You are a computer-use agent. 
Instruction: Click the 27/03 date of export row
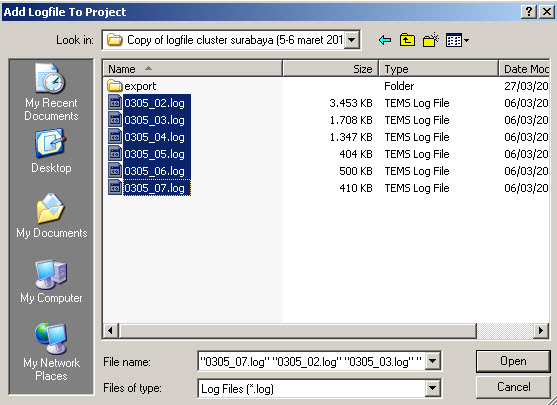click(526, 86)
